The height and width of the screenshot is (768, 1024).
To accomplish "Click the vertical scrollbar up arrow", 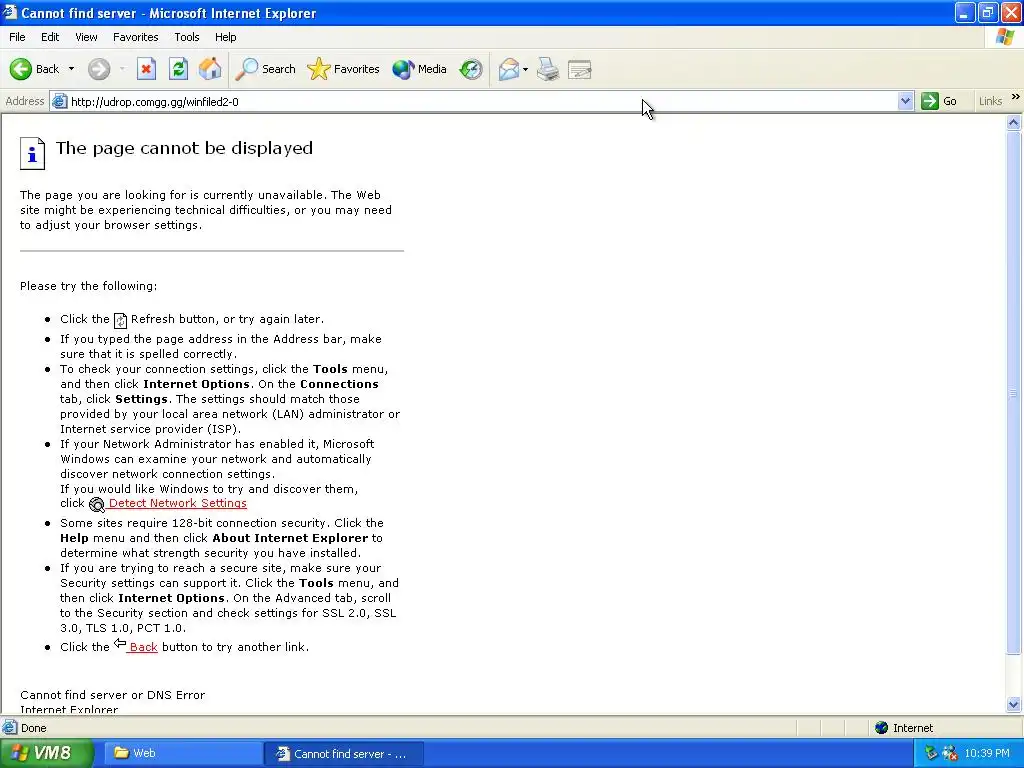I will 1014,123.
